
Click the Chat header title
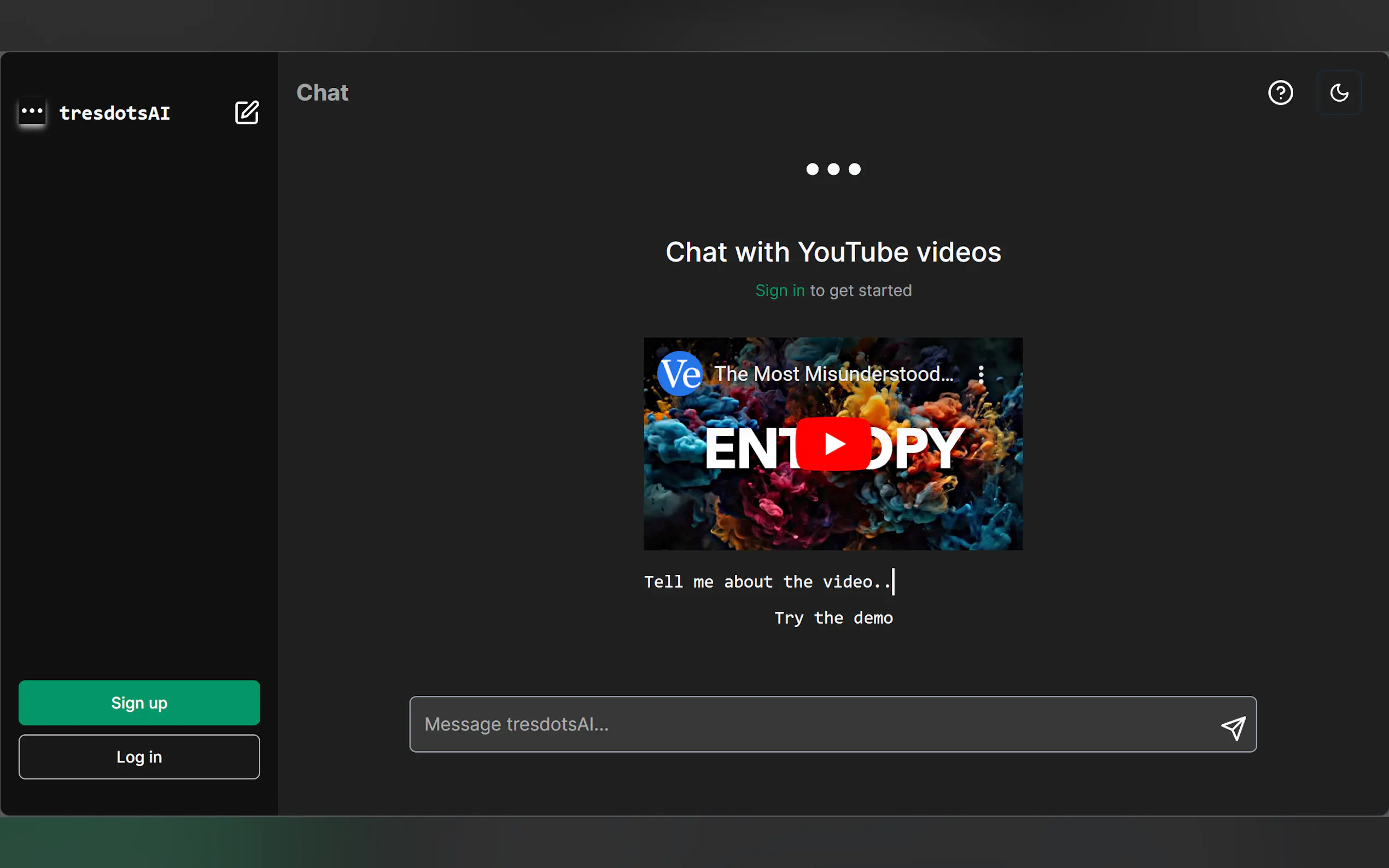322,92
